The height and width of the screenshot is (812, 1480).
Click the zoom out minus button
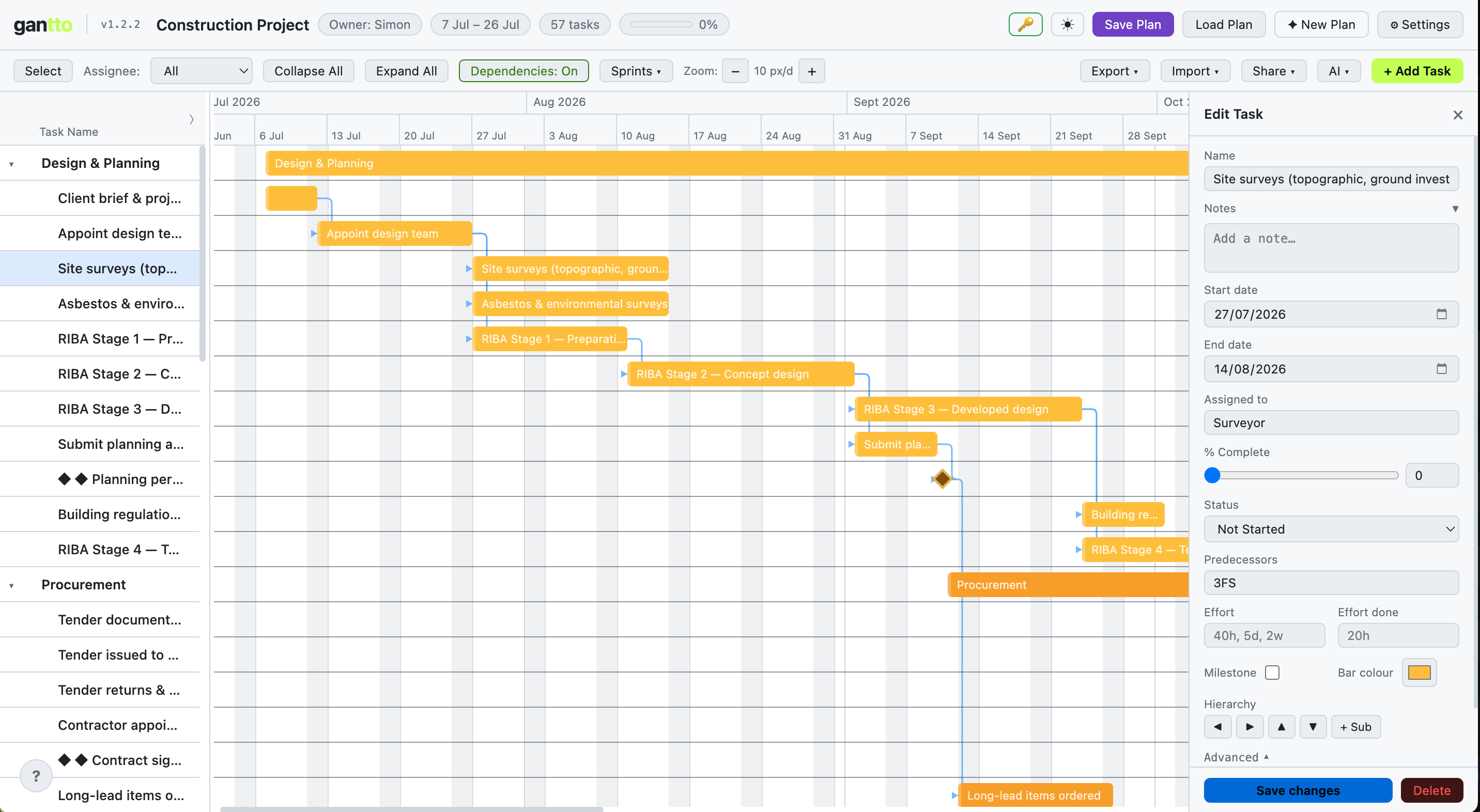[735, 71]
